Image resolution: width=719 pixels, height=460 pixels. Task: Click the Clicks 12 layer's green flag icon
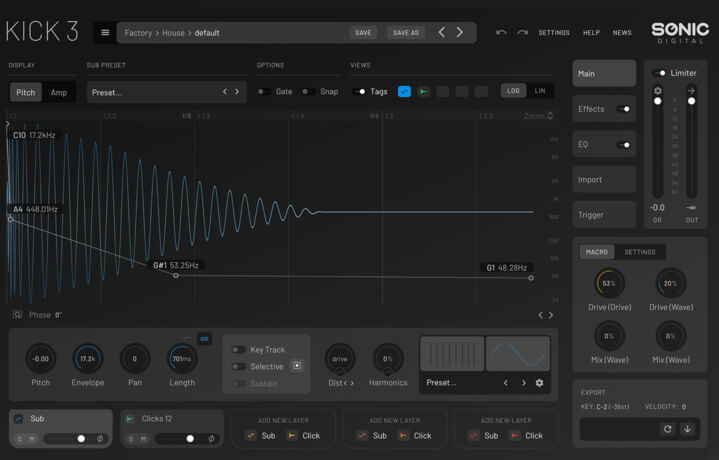[130, 418]
